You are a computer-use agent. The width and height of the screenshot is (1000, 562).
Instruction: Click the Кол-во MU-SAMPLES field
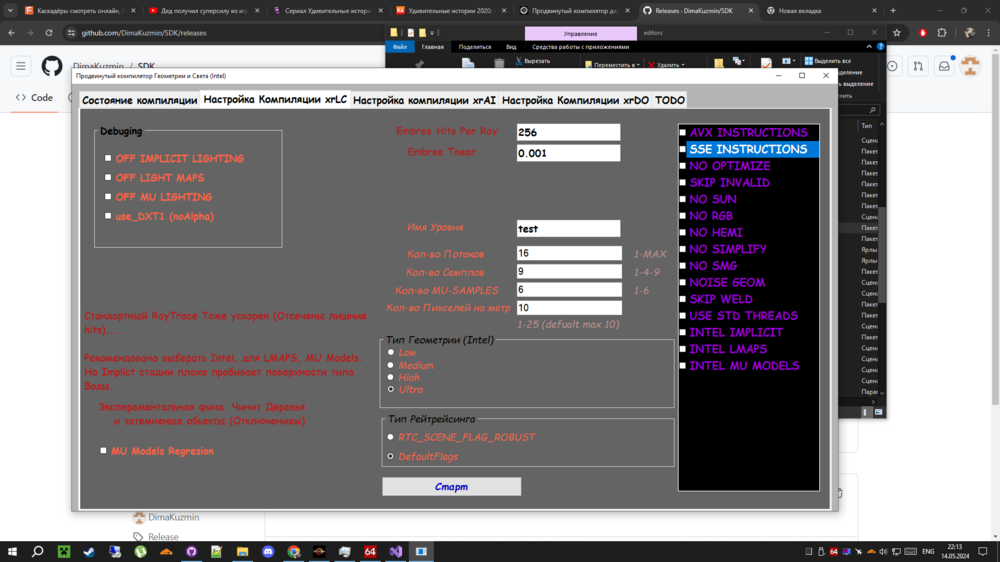click(x=569, y=290)
